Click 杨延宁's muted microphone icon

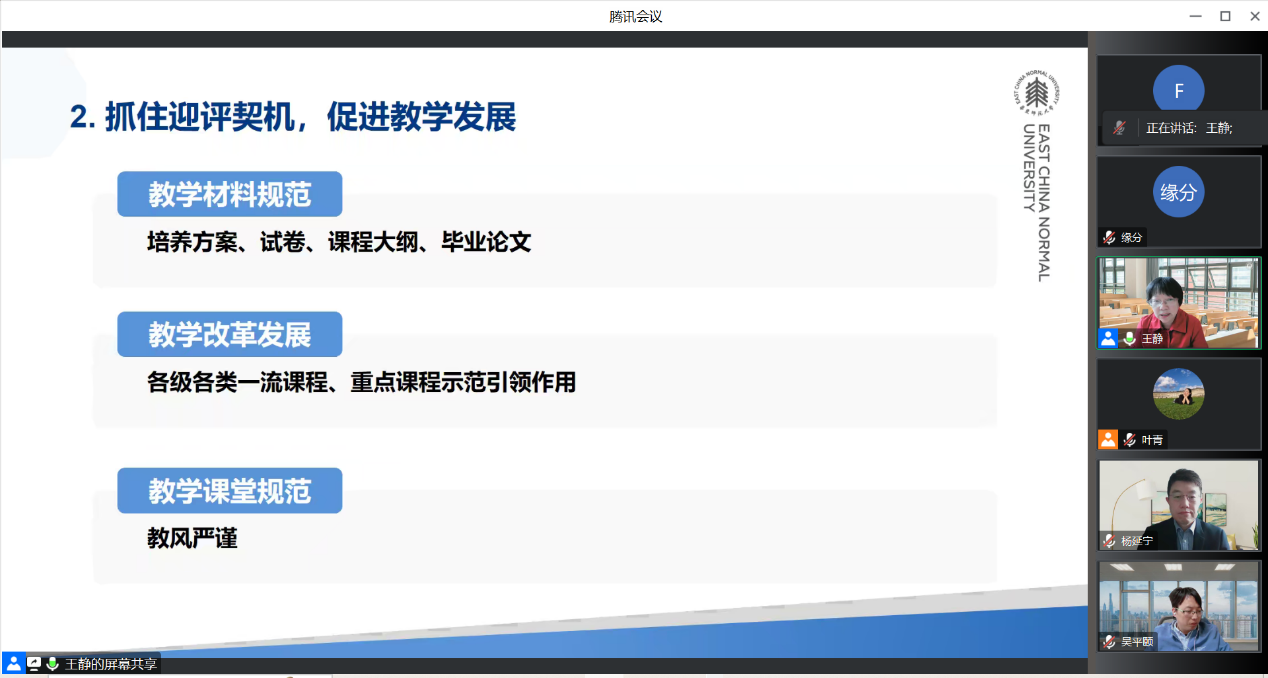point(1109,541)
